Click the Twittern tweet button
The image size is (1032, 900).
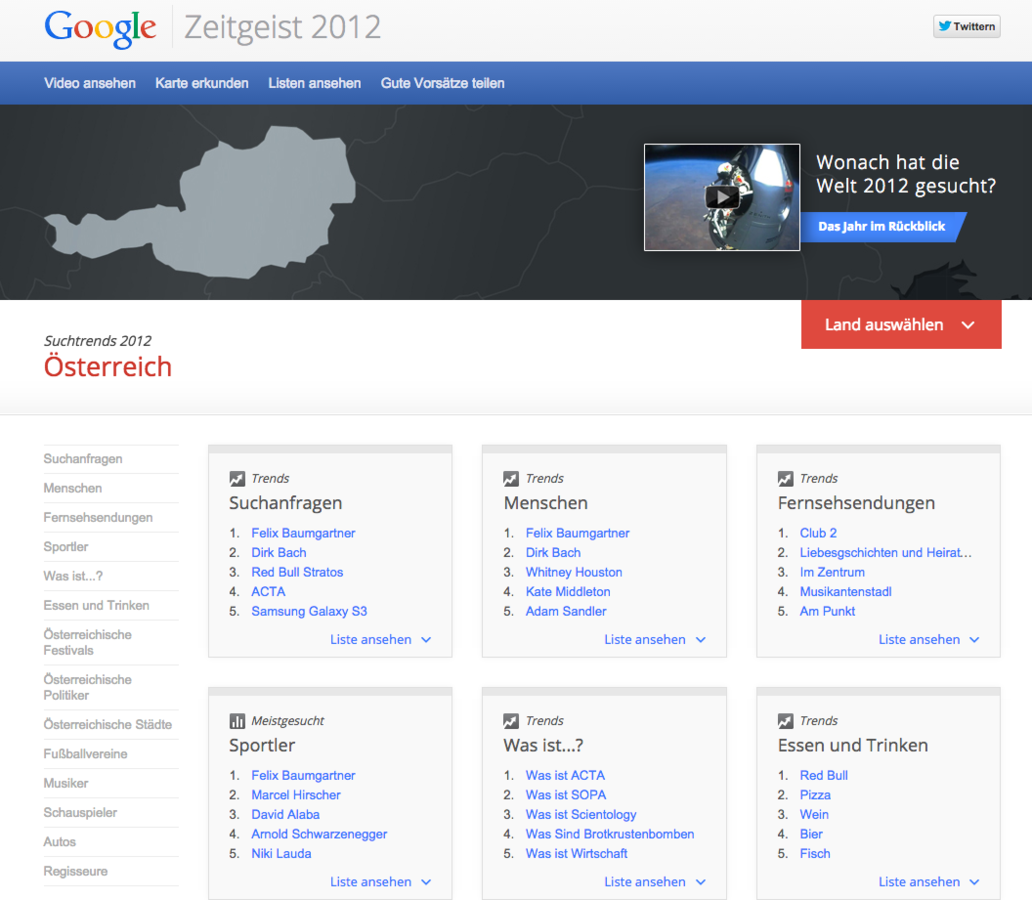pyautogui.click(x=966, y=26)
